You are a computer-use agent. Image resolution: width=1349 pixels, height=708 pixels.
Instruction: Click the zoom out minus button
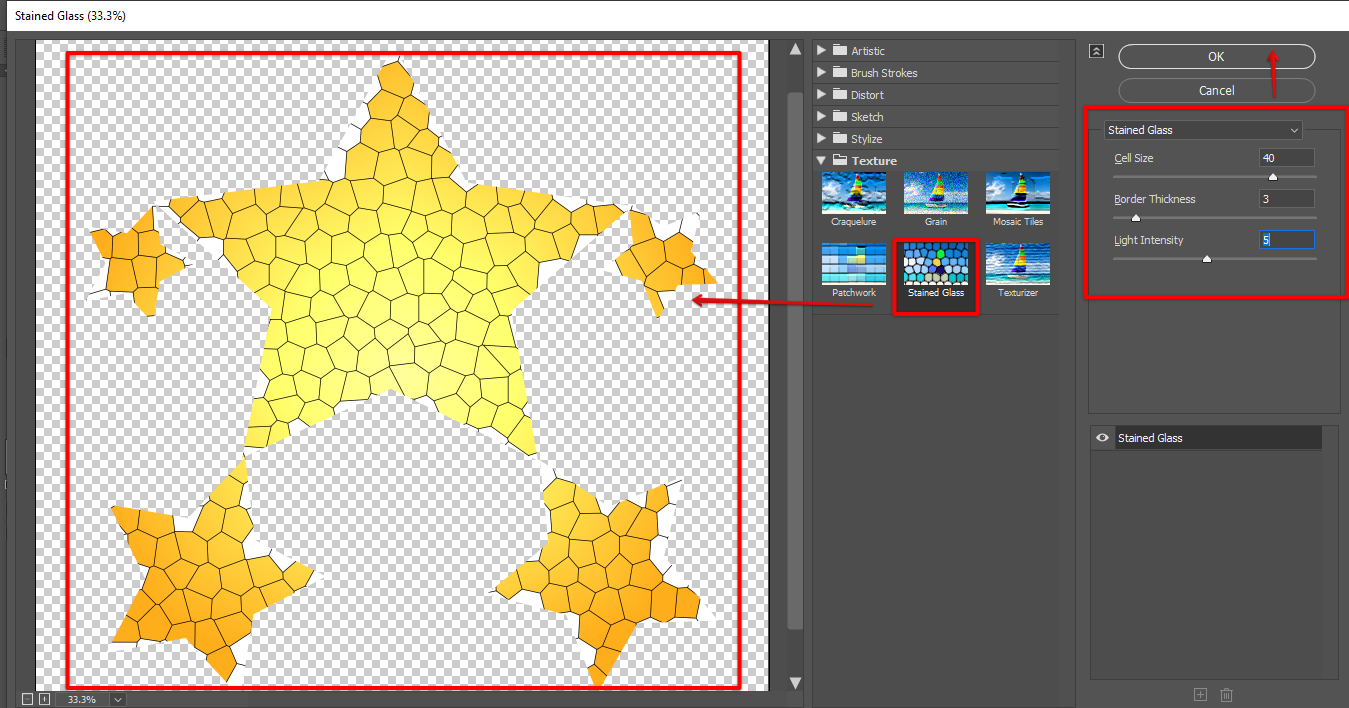[x=27, y=699]
